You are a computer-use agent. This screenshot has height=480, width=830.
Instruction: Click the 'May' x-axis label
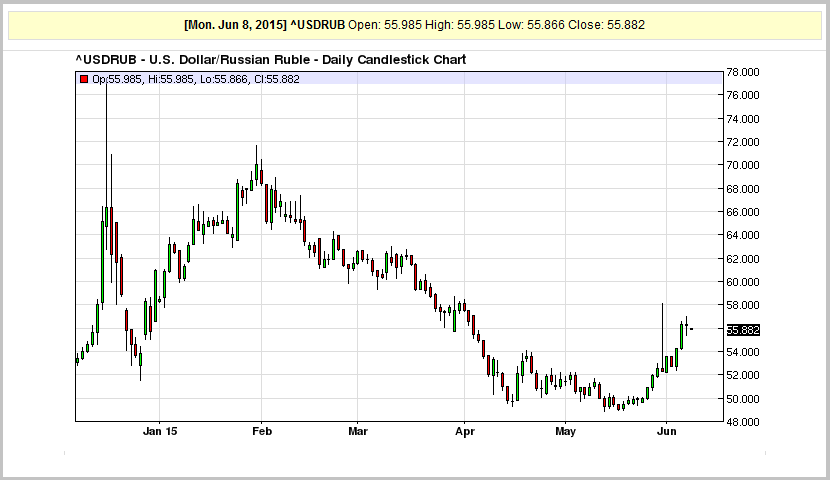click(x=565, y=431)
